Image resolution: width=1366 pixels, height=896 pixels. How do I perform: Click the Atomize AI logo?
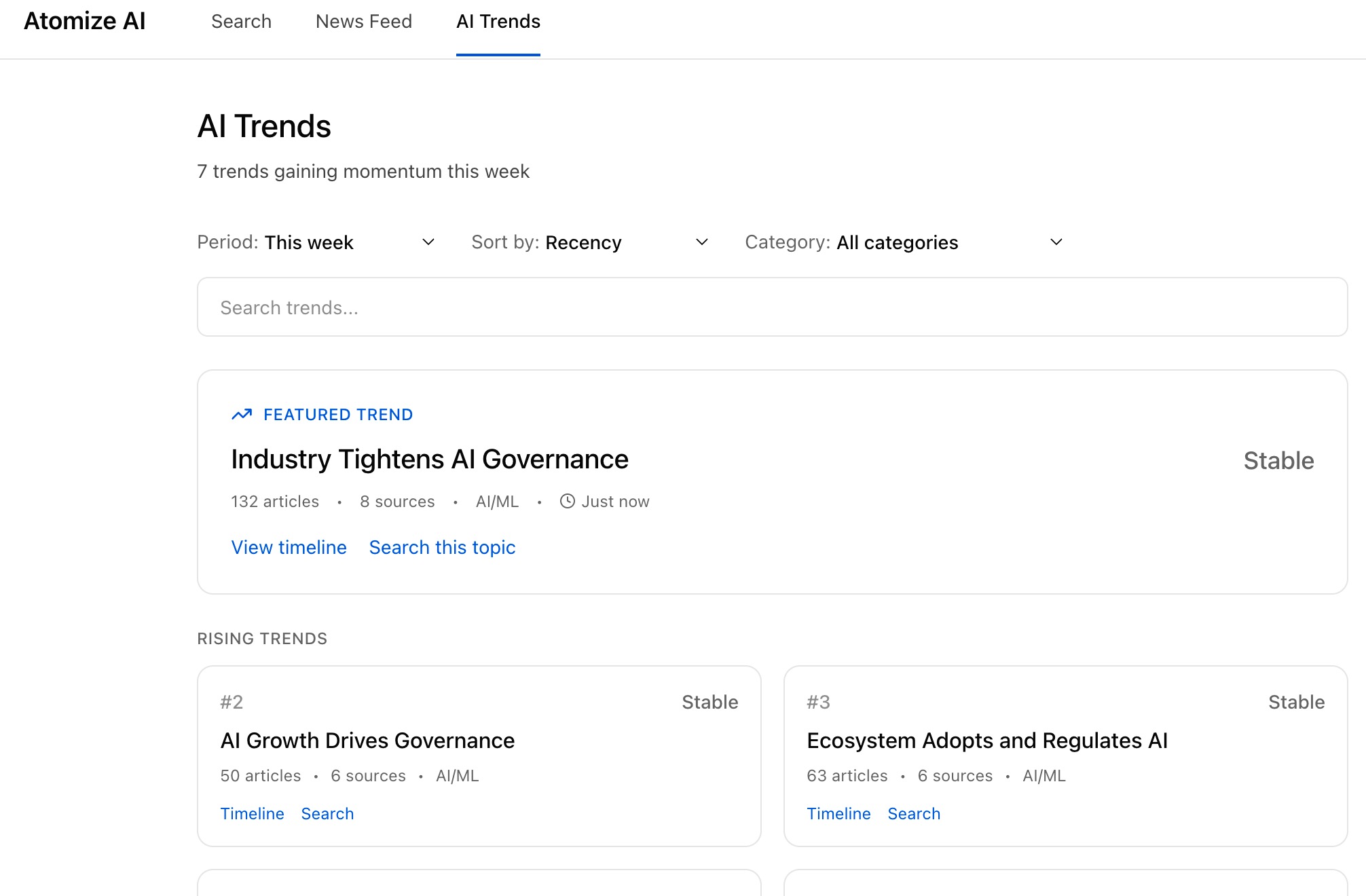point(84,20)
